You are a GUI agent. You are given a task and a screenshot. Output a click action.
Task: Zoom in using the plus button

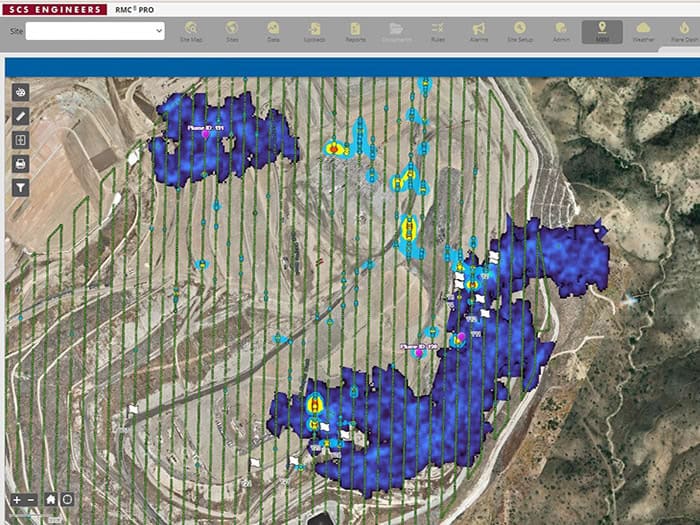(17, 500)
